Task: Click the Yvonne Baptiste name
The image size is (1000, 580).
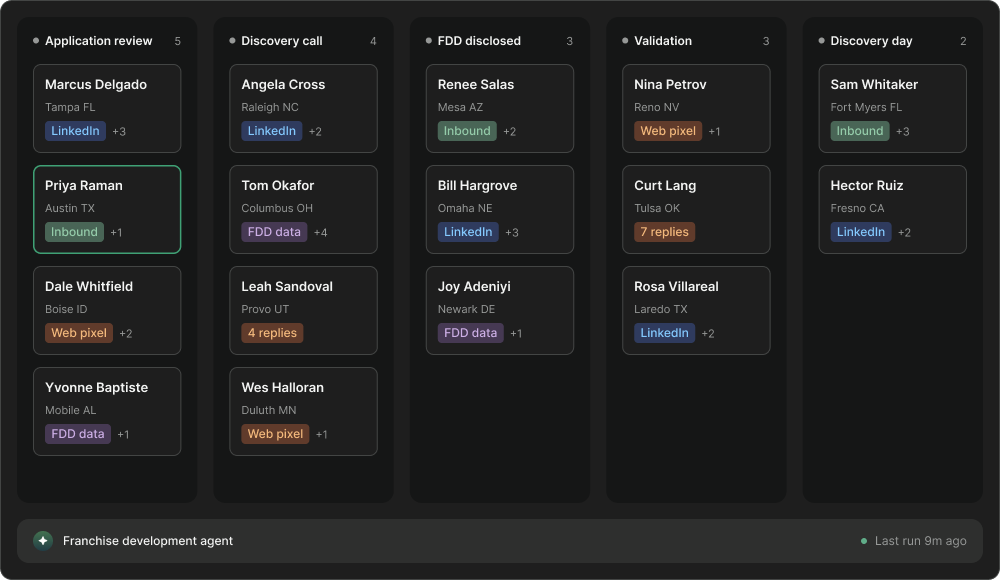Action: [96, 387]
